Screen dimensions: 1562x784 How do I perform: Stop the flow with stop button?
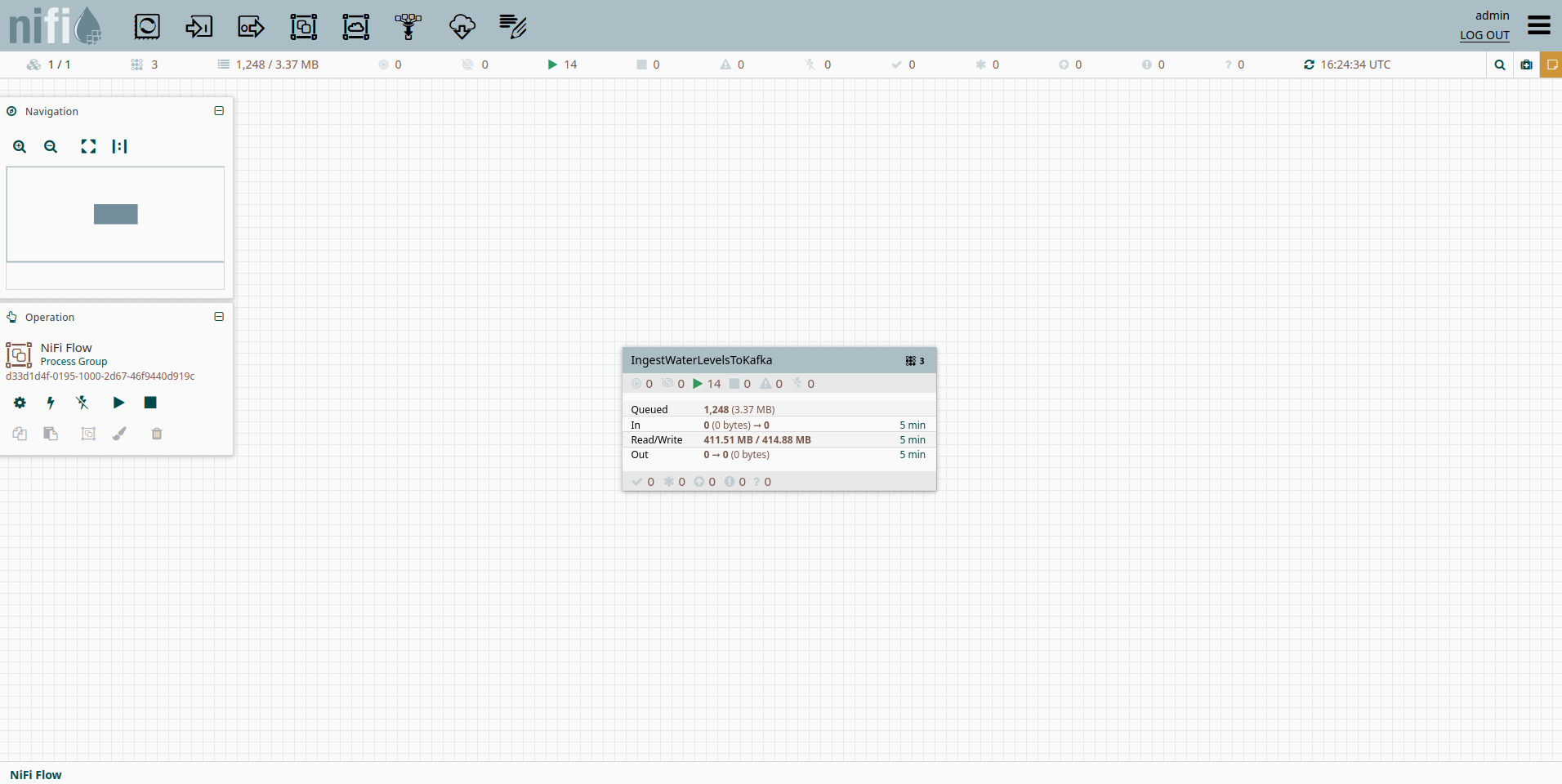click(150, 403)
